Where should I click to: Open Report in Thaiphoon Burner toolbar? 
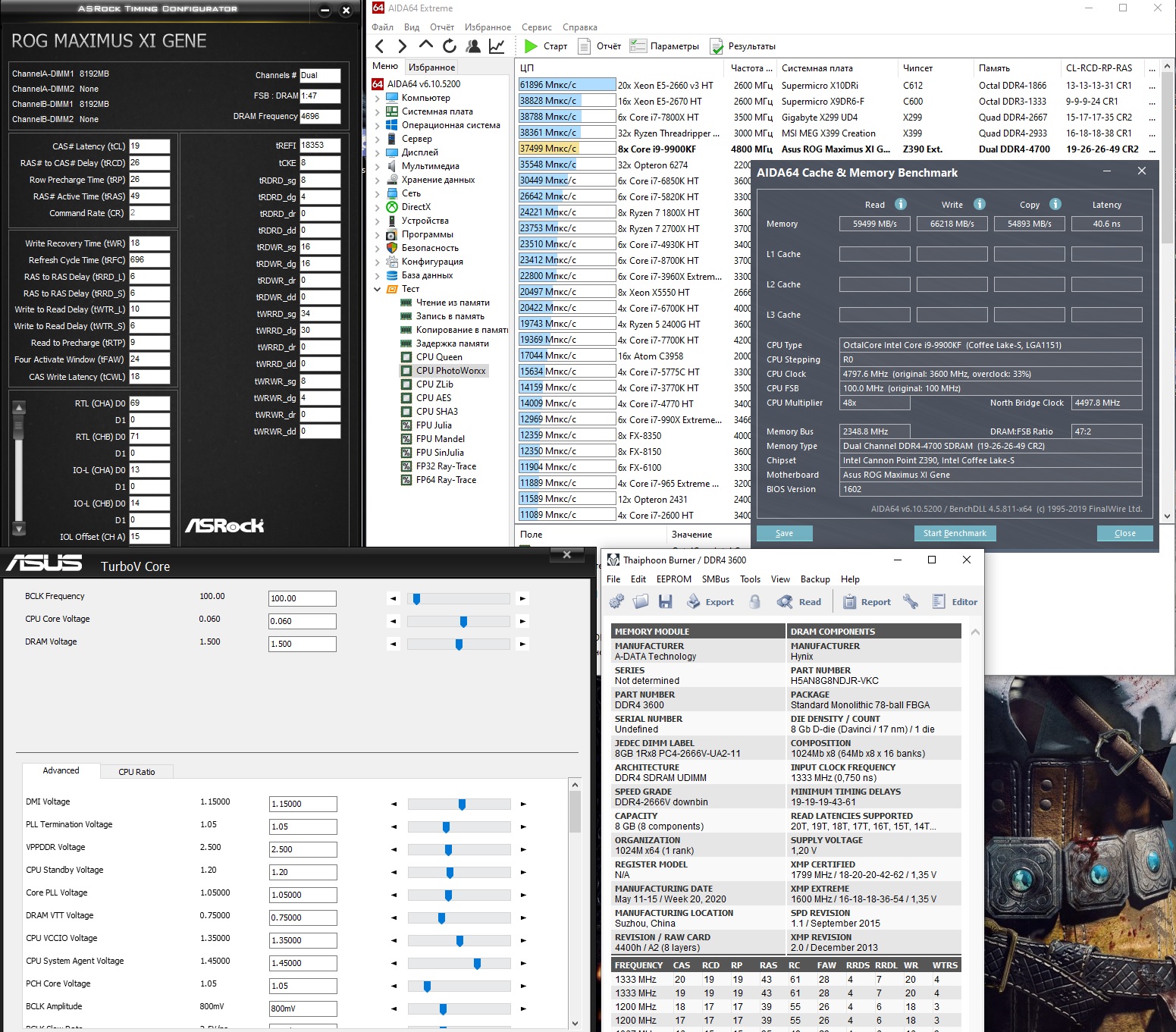pyautogui.click(x=867, y=602)
